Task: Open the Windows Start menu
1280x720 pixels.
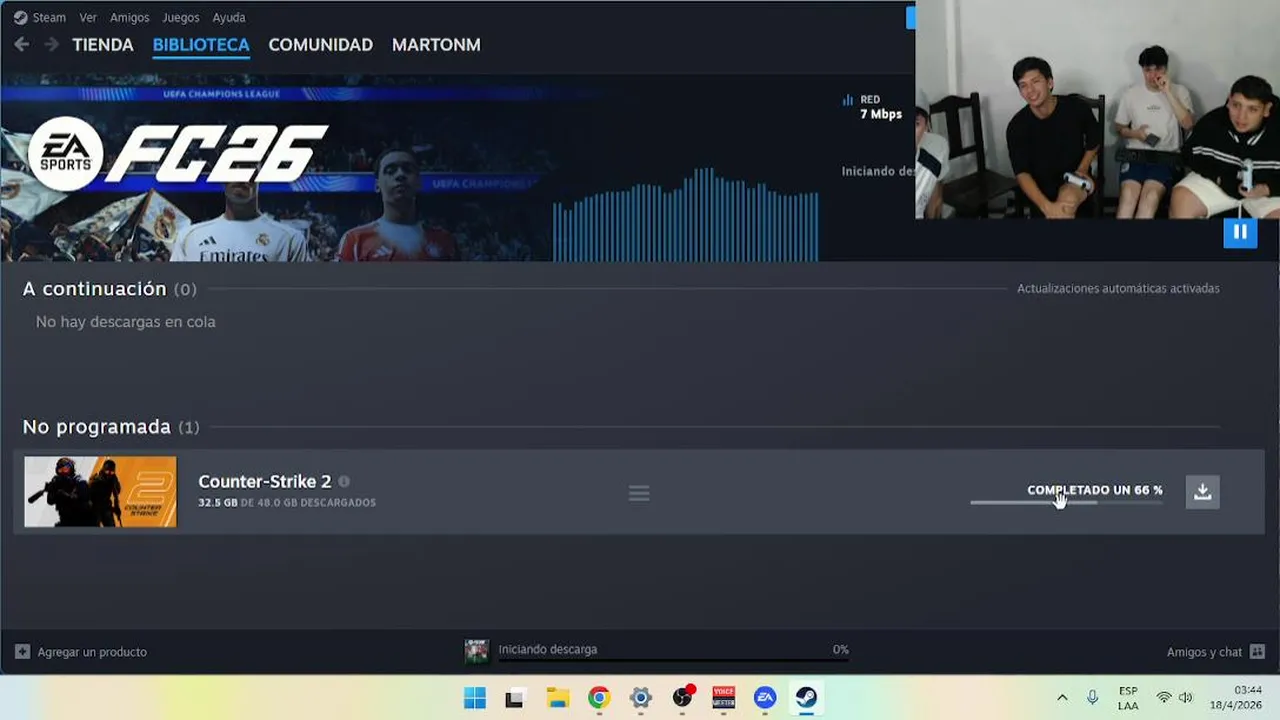Action: tap(475, 698)
